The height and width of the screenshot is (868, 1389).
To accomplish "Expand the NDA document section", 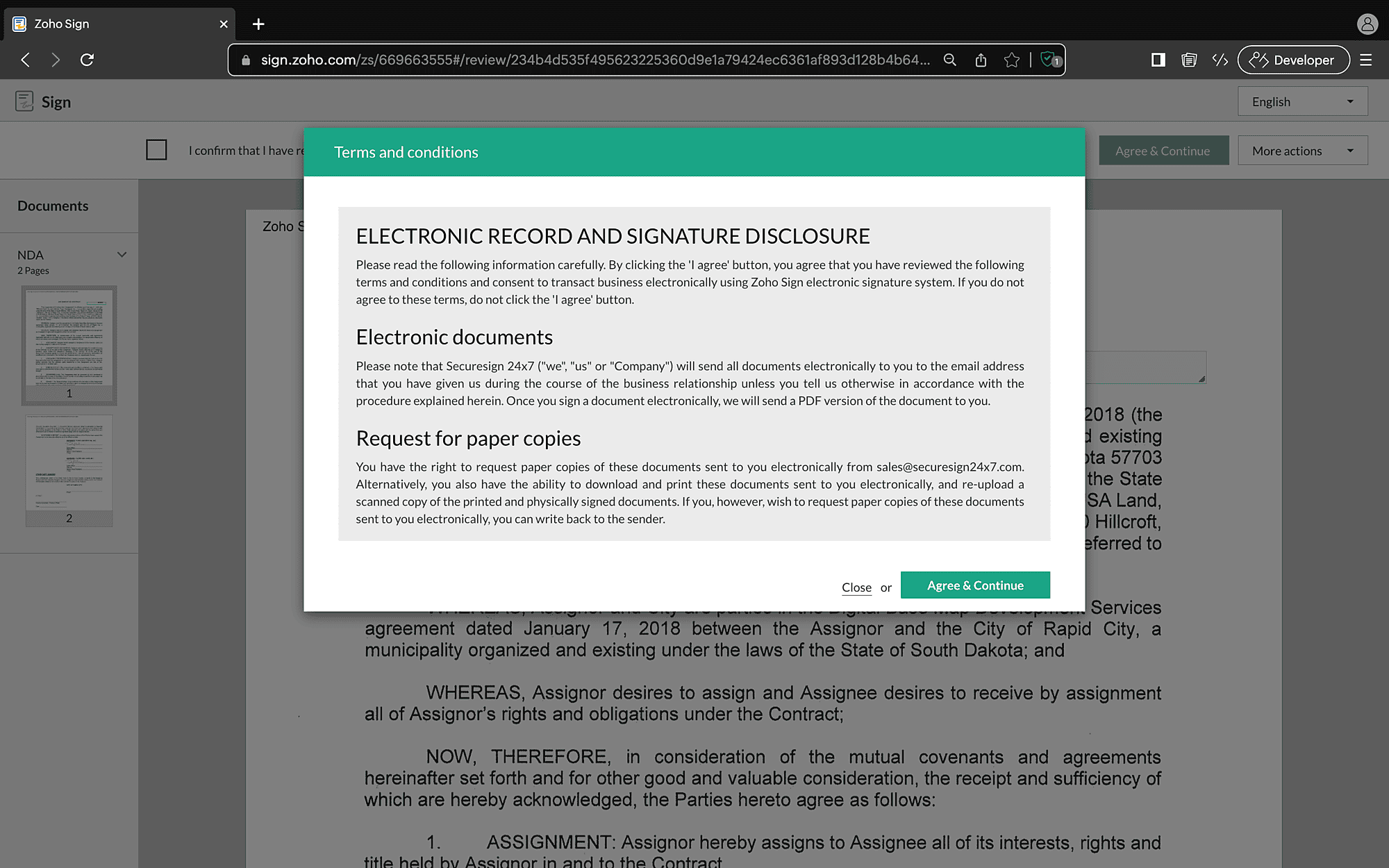I will (122, 253).
